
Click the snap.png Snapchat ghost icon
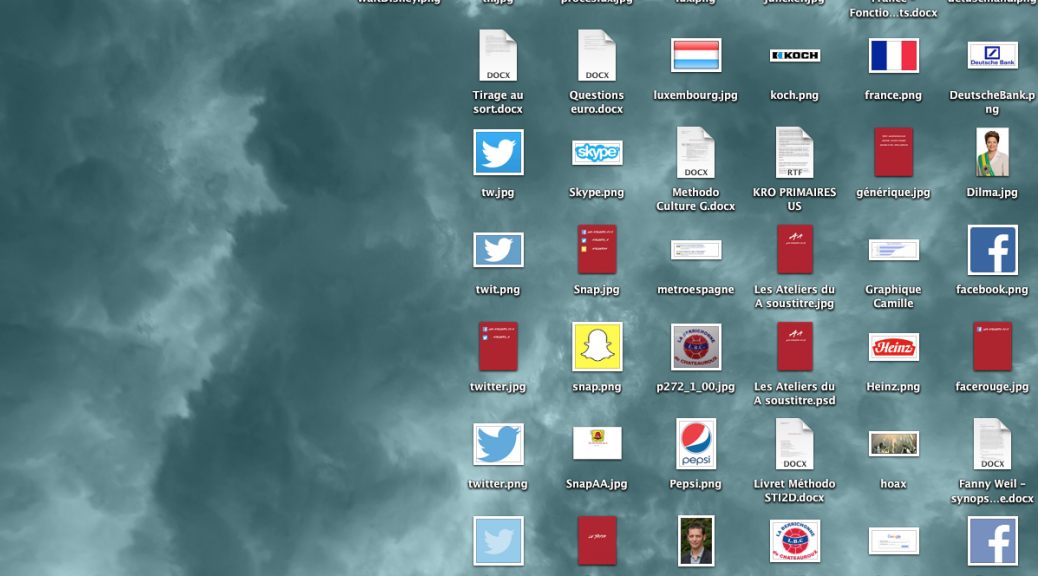click(x=596, y=347)
